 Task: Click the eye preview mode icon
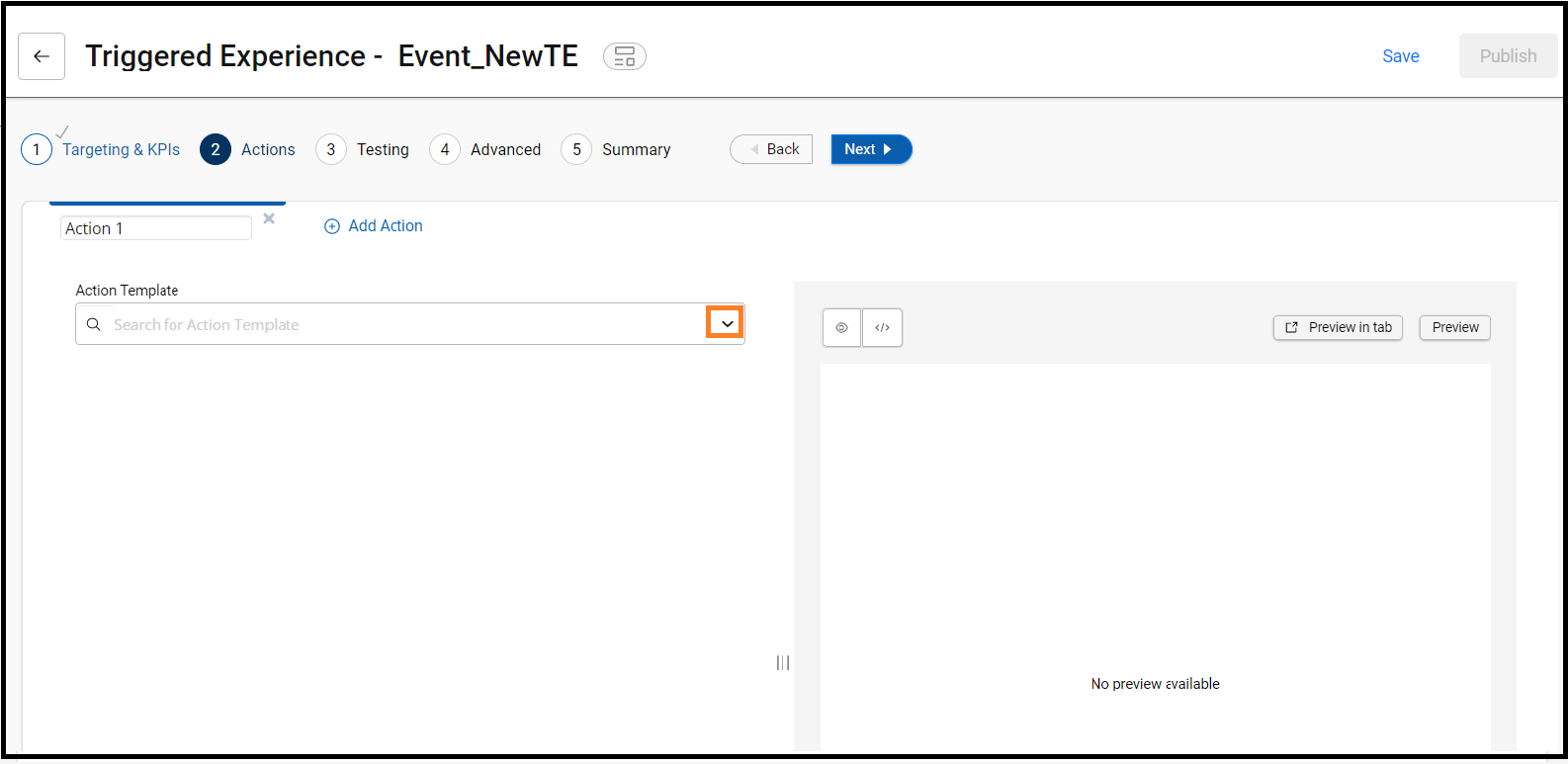click(x=841, y=327)
